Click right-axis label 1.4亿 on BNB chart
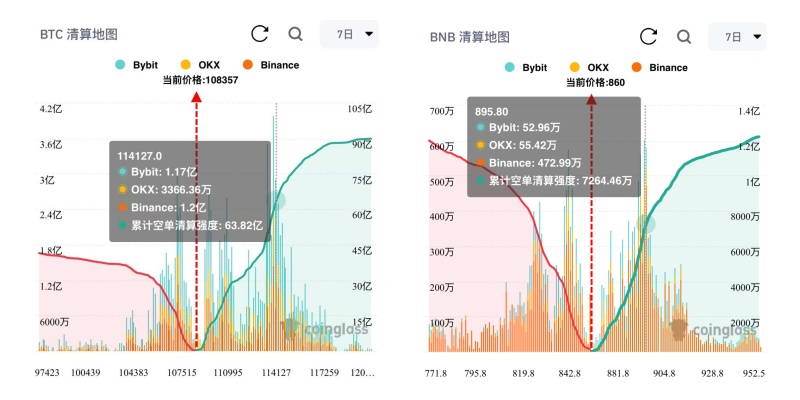This screenshot has height=400, width=800. click(x=749, y=111)
